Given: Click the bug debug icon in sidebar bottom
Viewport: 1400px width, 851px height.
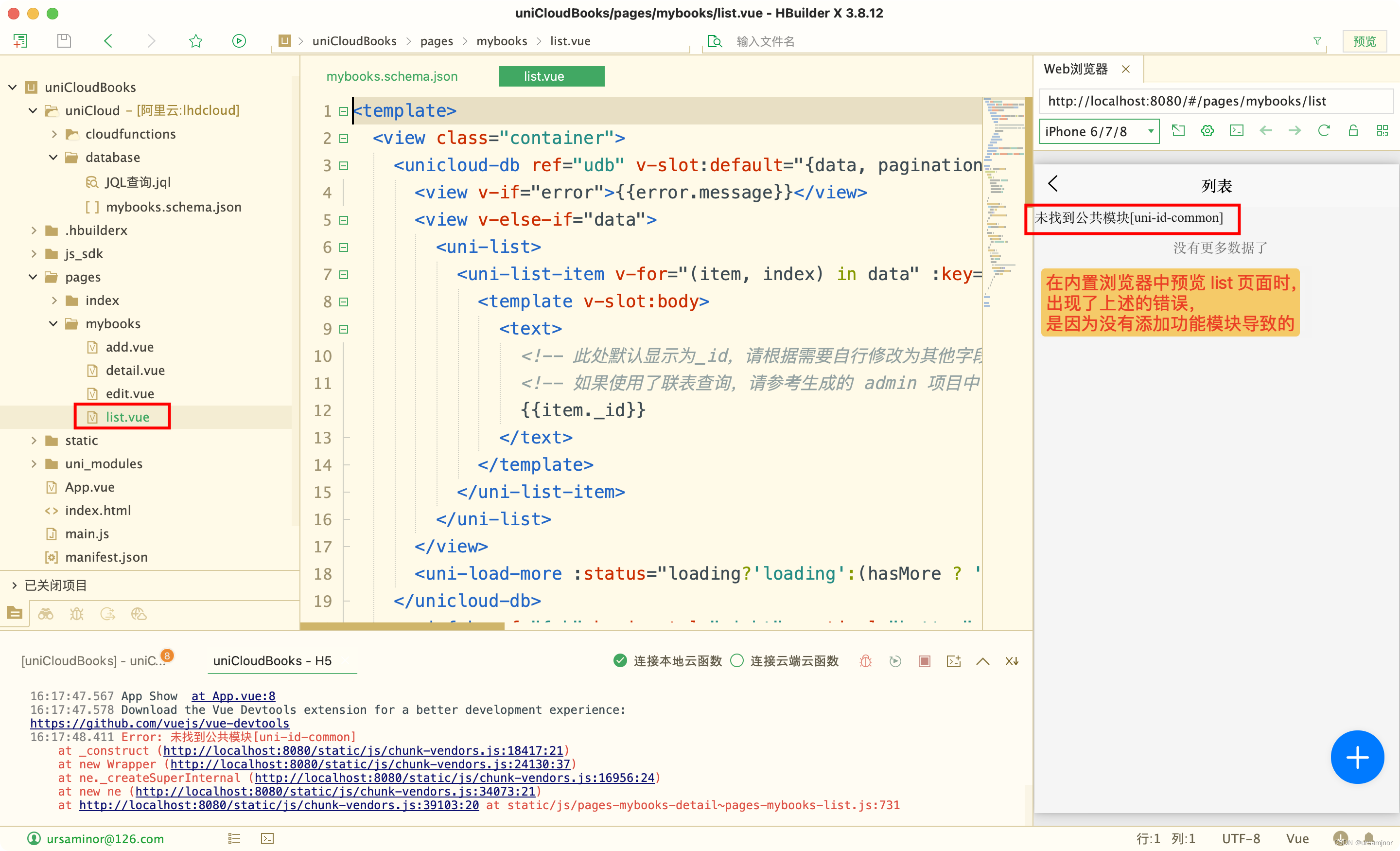Looking at the screenshot, I should click(77, 613).
